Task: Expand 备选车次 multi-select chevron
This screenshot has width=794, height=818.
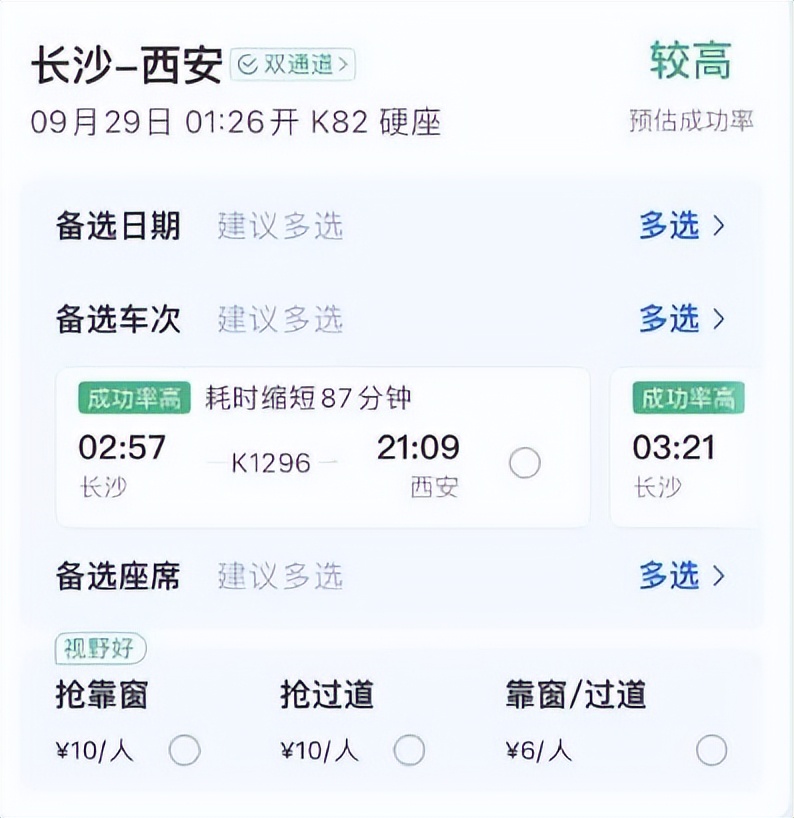Action: pyautogui.click(x=718, y=319)
